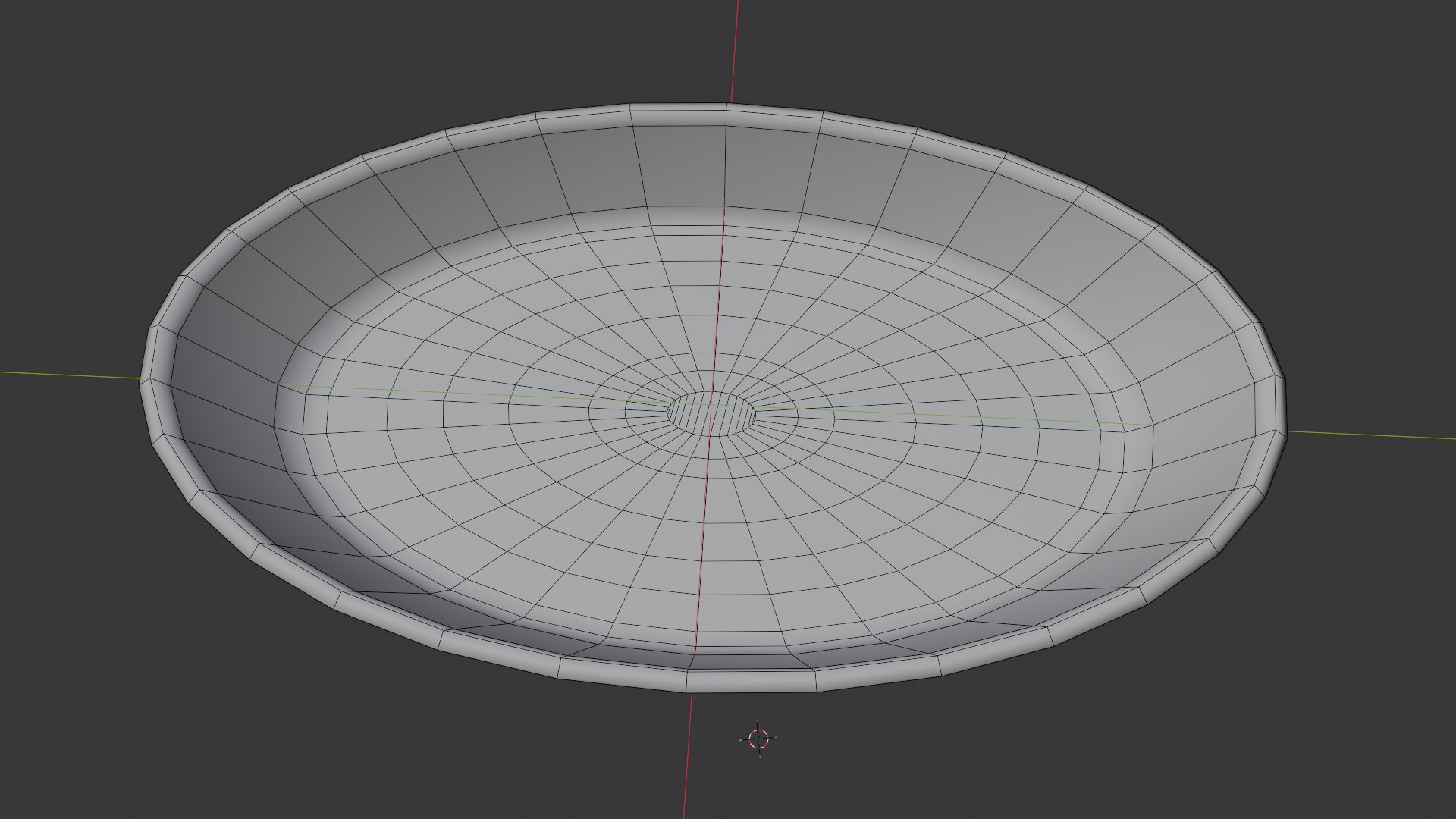Click the green axis line left of dish
Screen dimensions: 1456x819
(70, 375)
